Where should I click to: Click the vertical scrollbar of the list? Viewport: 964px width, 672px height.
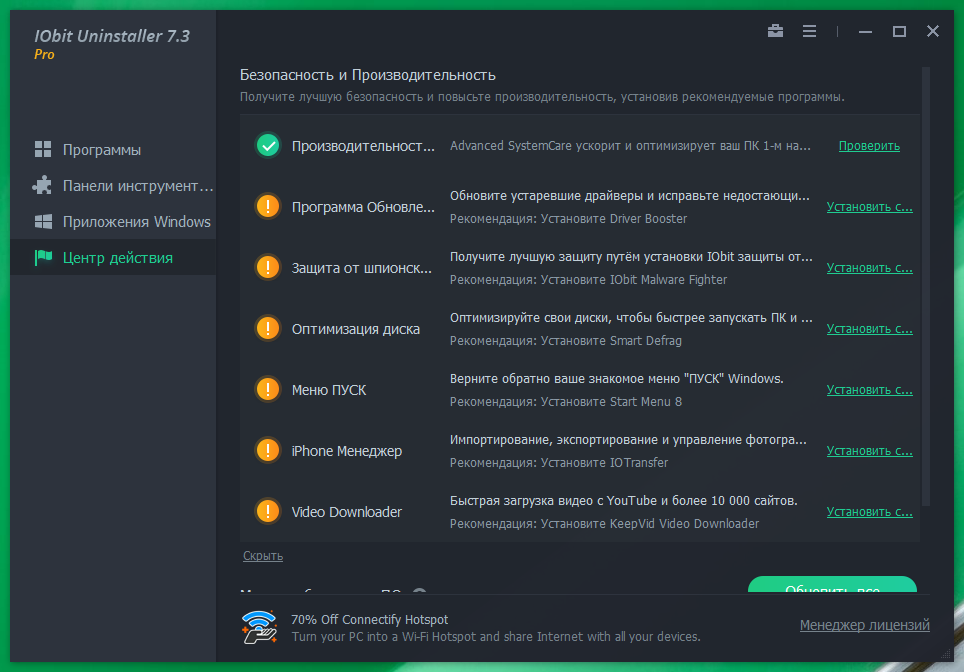pyautogui.click(x=926, y=286)
